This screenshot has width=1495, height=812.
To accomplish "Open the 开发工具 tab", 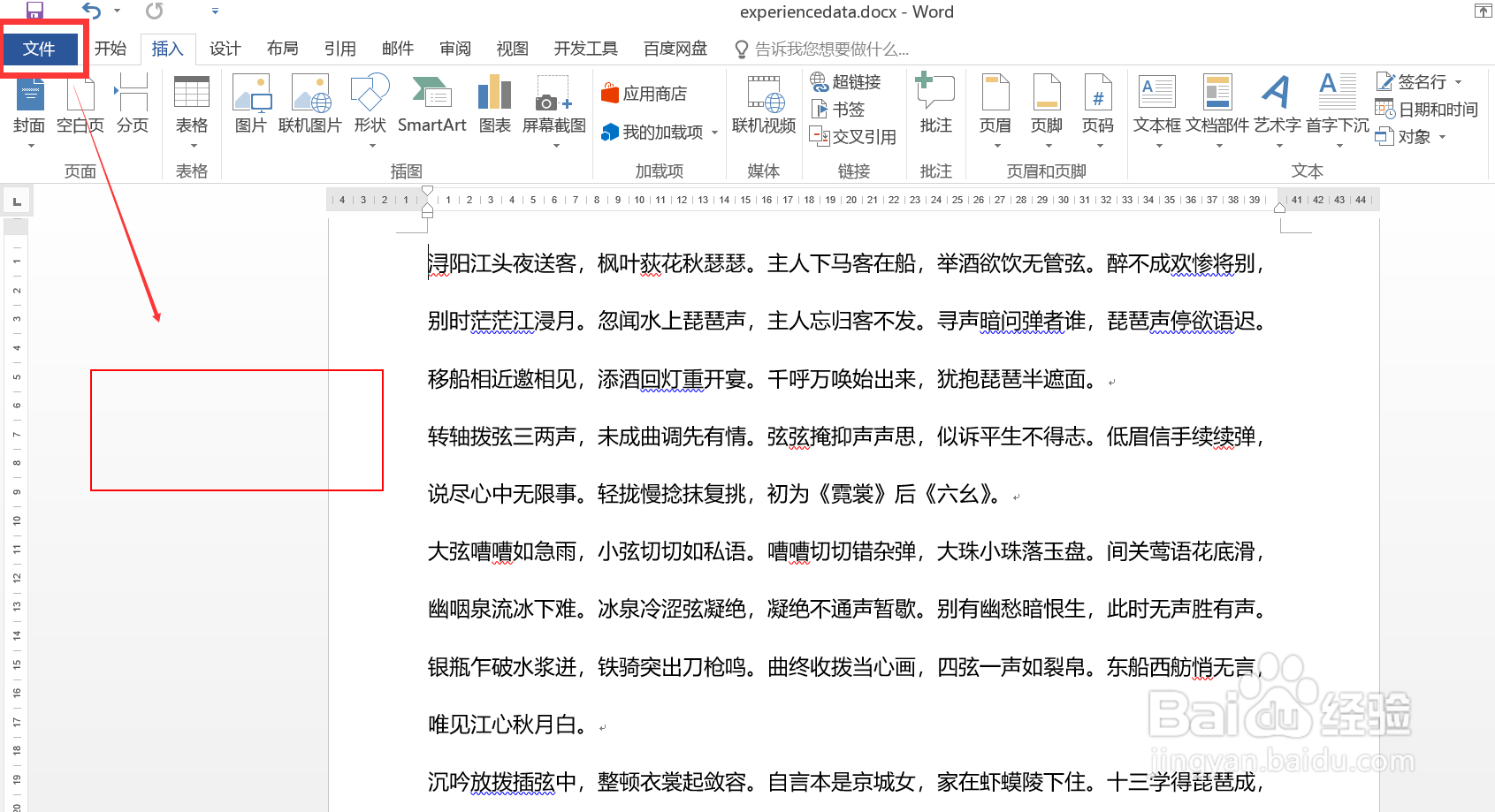I will (585, 49).
